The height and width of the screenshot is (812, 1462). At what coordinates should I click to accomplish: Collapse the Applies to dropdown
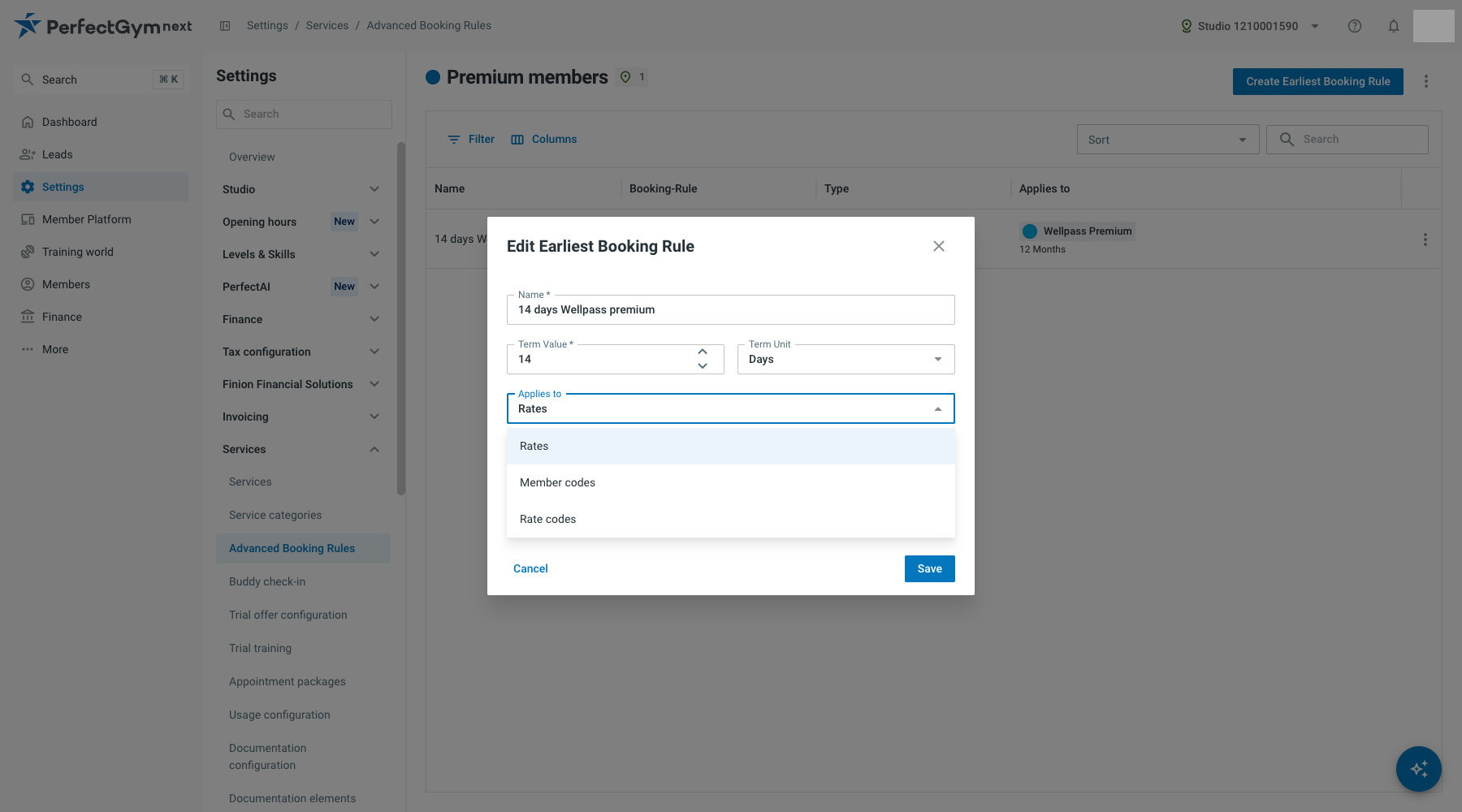938,409
